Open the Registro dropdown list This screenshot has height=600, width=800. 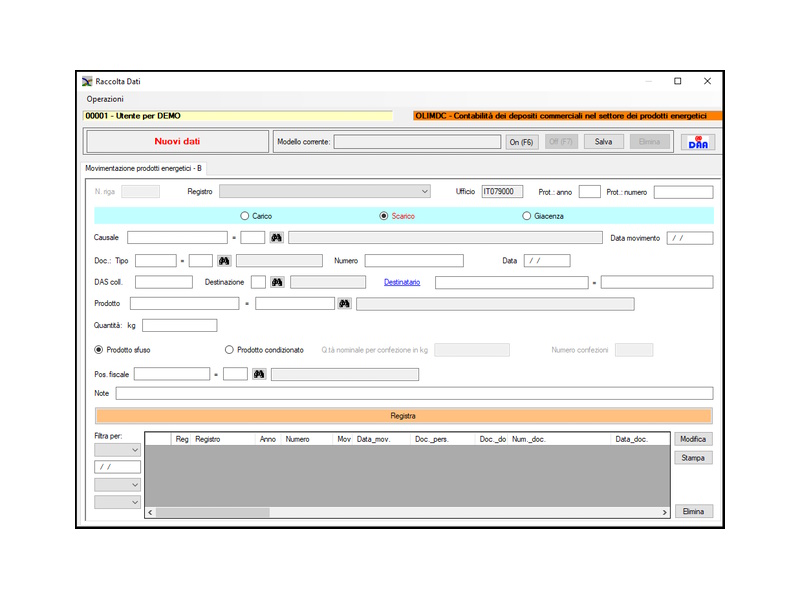pos(324,191)
